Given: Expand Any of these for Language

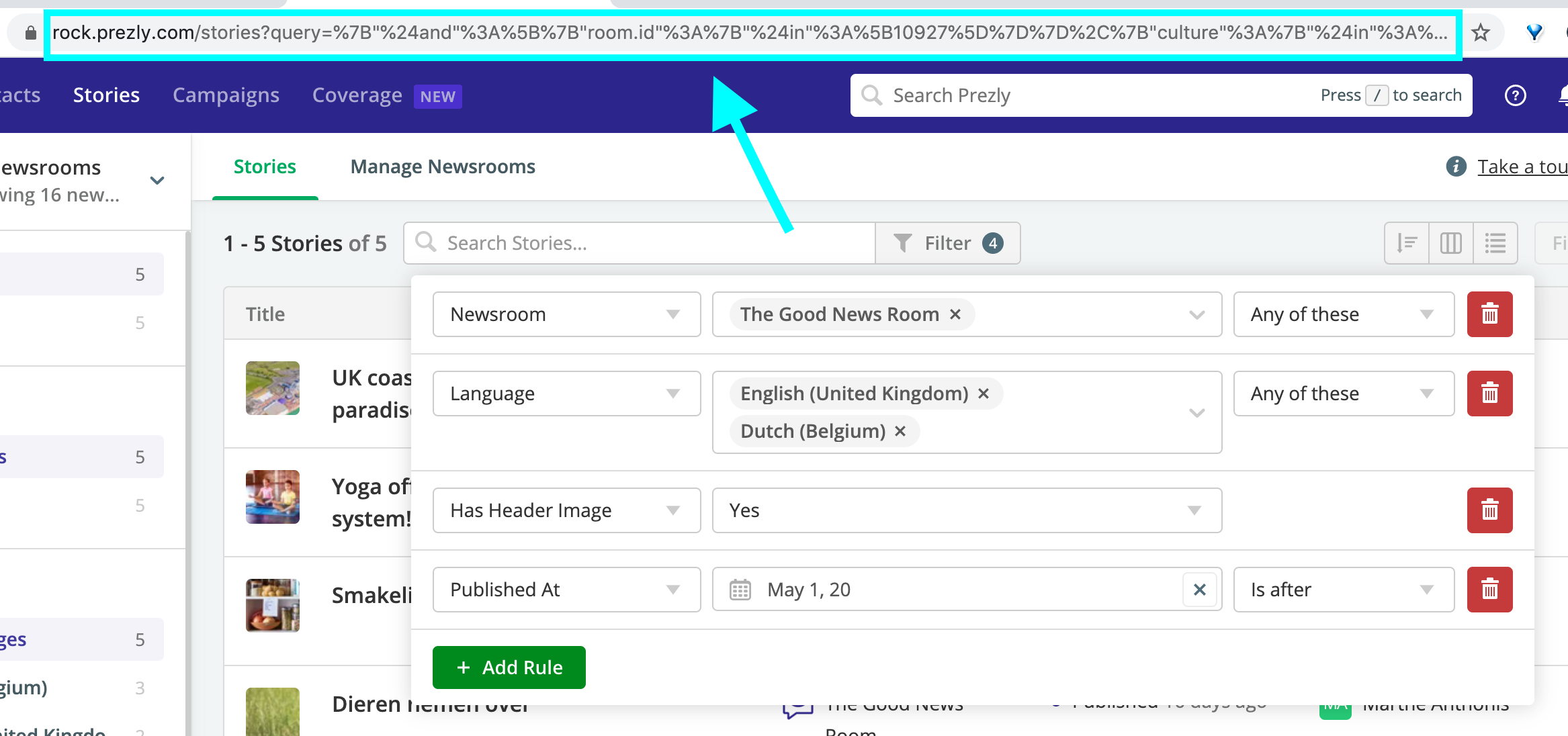Looking at the screenshot, I should (1344, 394).
